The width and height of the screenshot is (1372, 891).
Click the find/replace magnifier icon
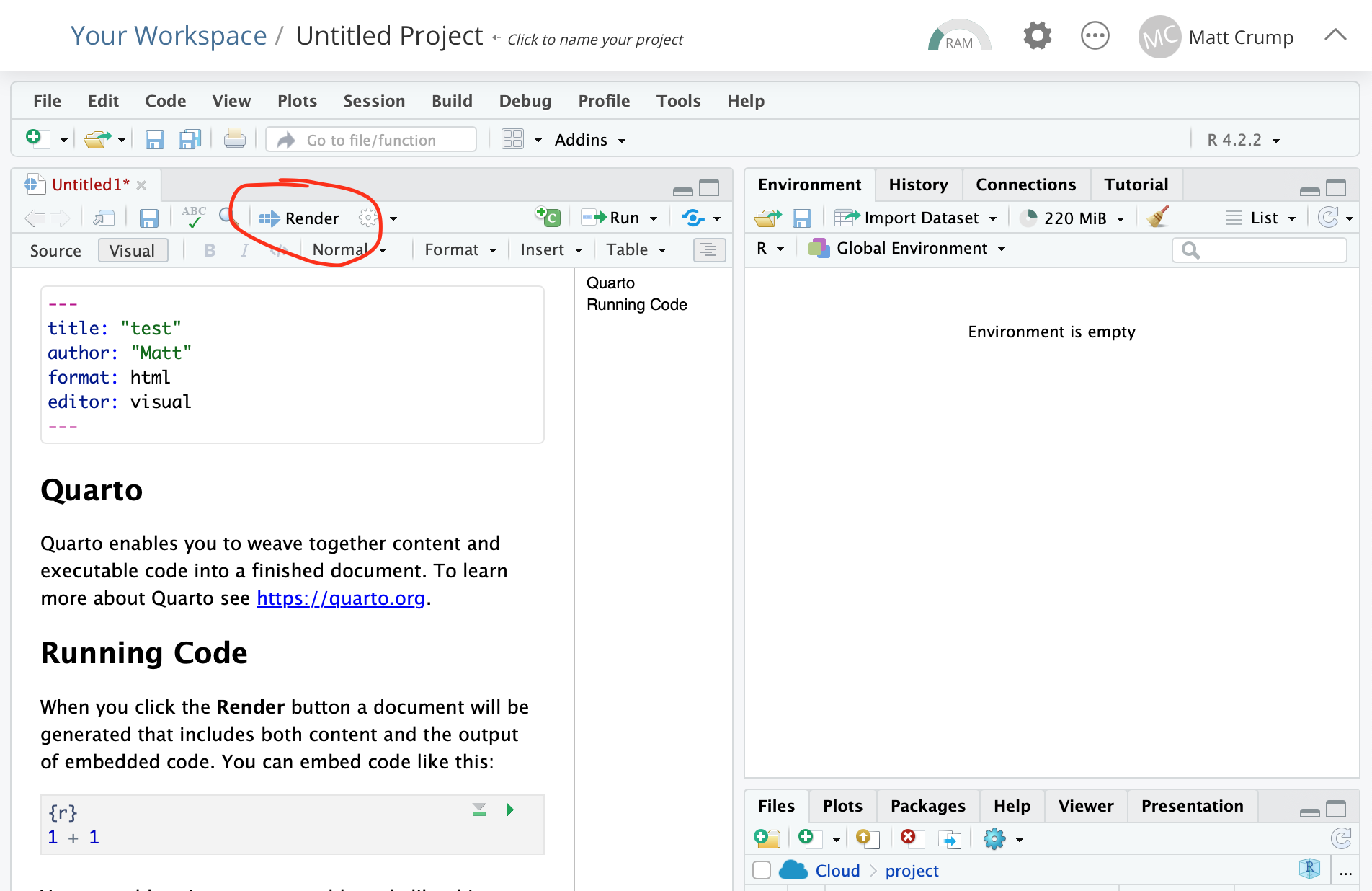228,216
